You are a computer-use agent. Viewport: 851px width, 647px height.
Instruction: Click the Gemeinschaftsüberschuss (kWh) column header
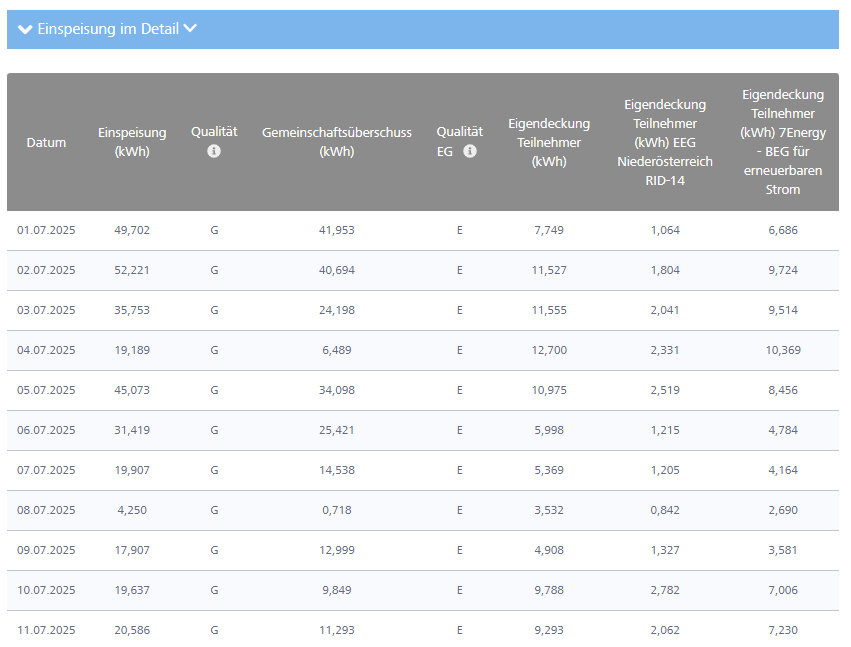tap(337, 142)
